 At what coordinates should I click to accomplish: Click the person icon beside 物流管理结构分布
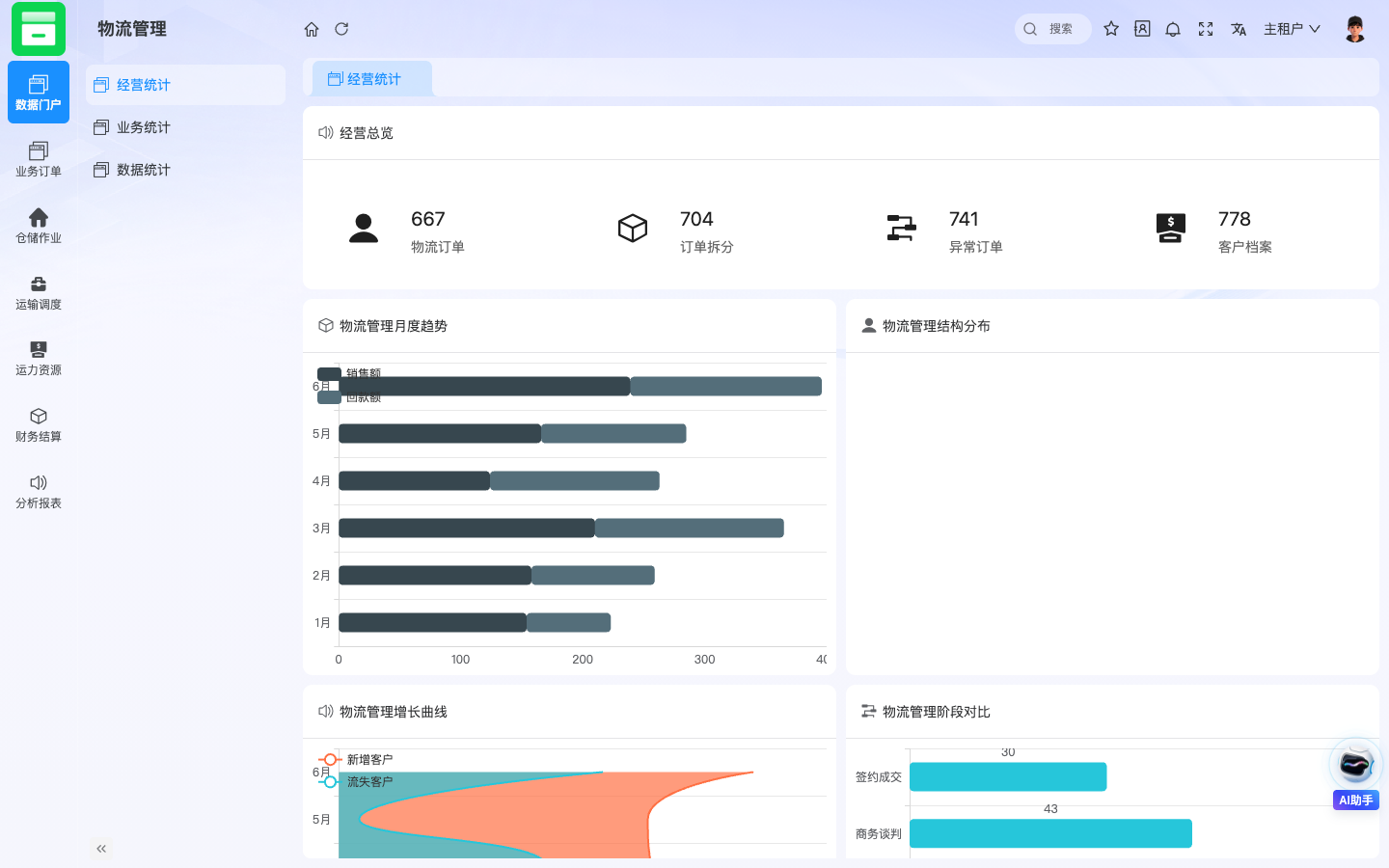click(x=869, y=325)
